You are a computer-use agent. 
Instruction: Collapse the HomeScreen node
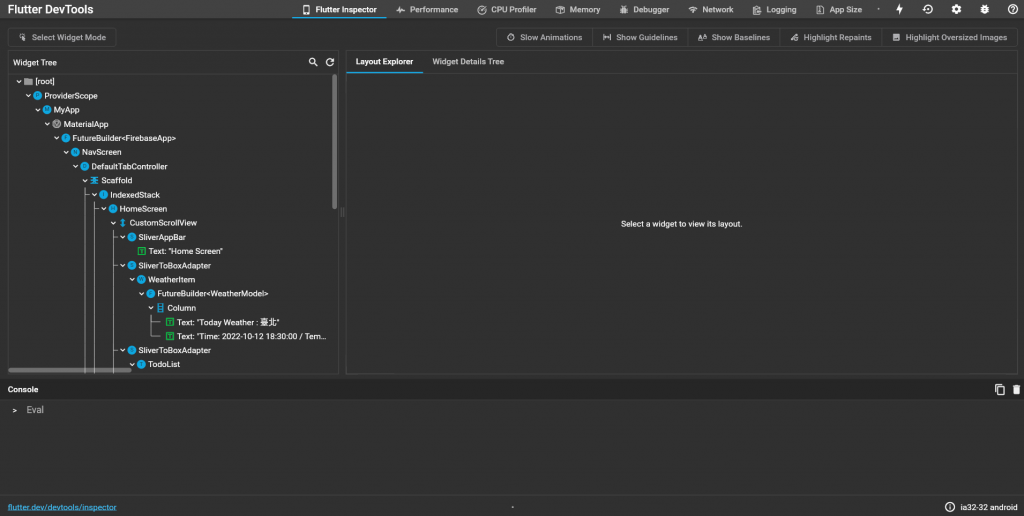click(104, 209)
